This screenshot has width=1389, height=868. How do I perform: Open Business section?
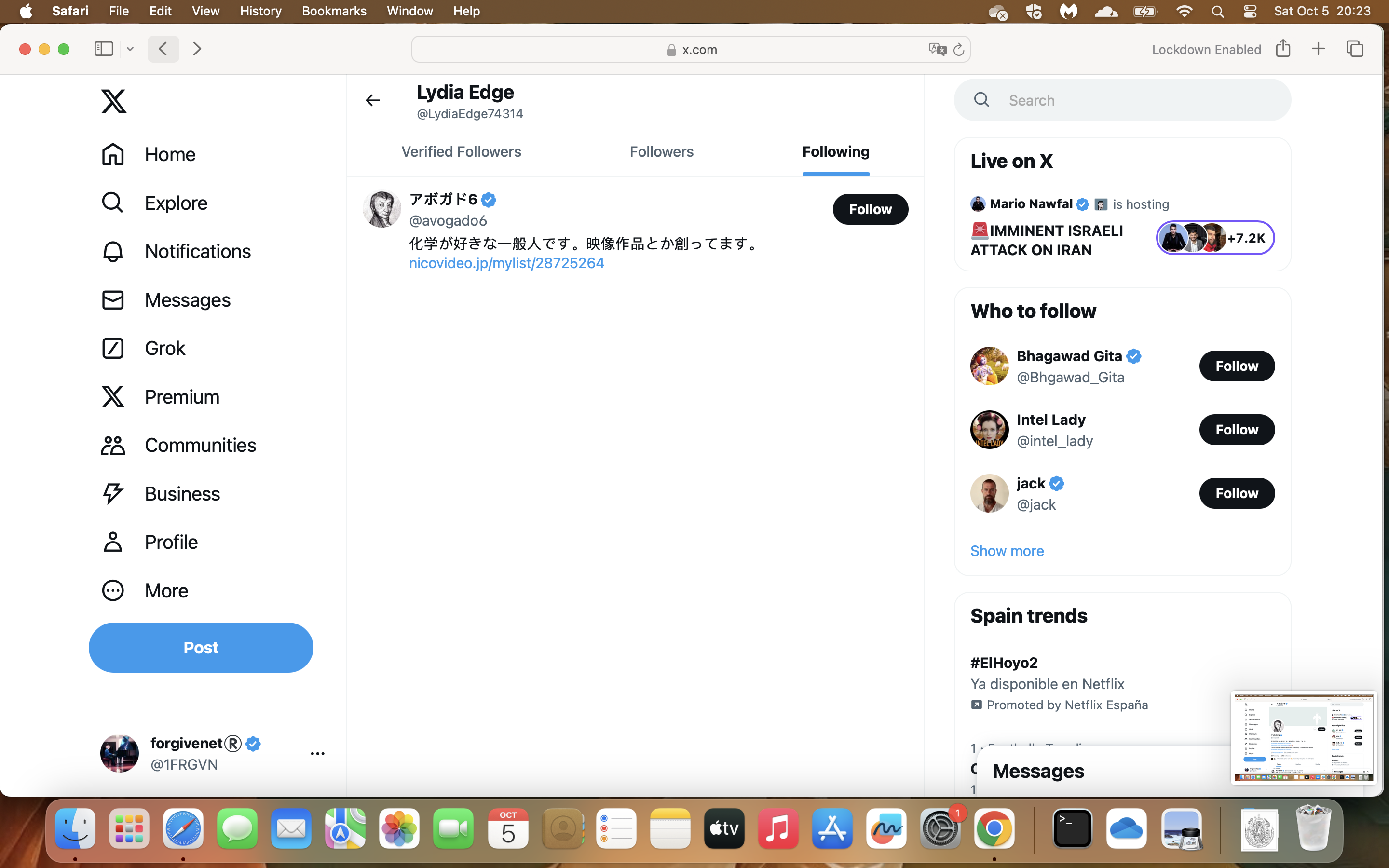[160, 494]
